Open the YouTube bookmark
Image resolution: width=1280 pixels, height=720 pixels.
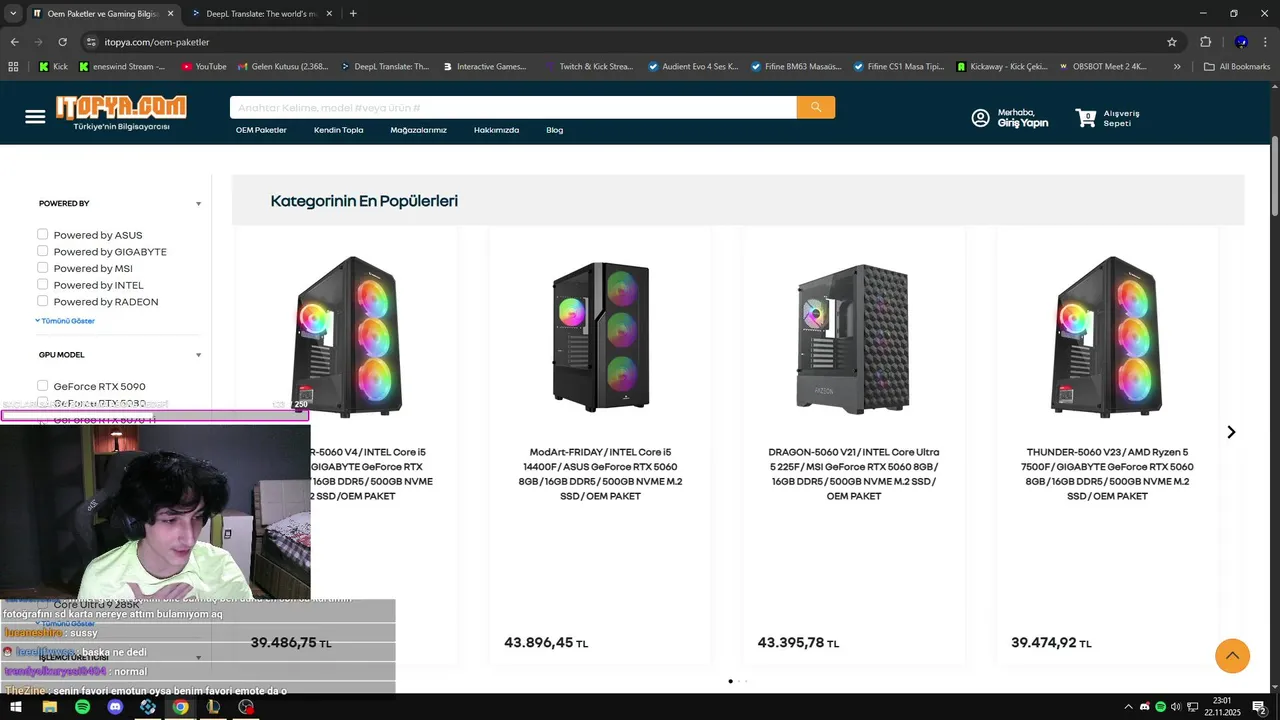204,67
